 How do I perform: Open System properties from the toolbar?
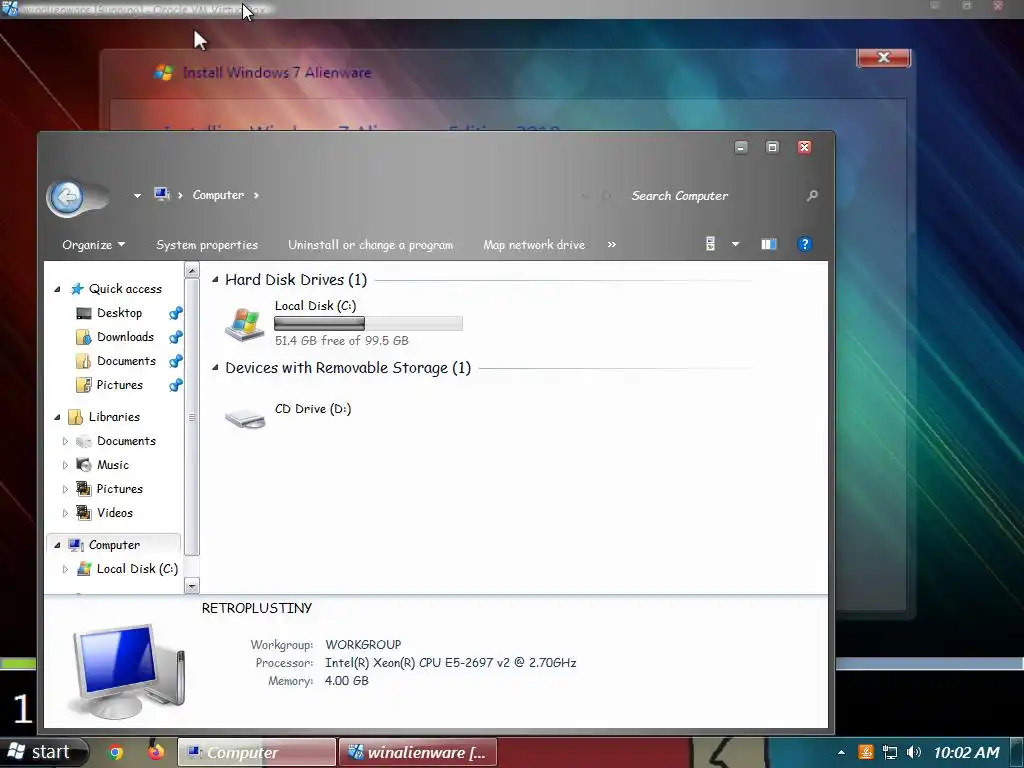tap(207, 245)
